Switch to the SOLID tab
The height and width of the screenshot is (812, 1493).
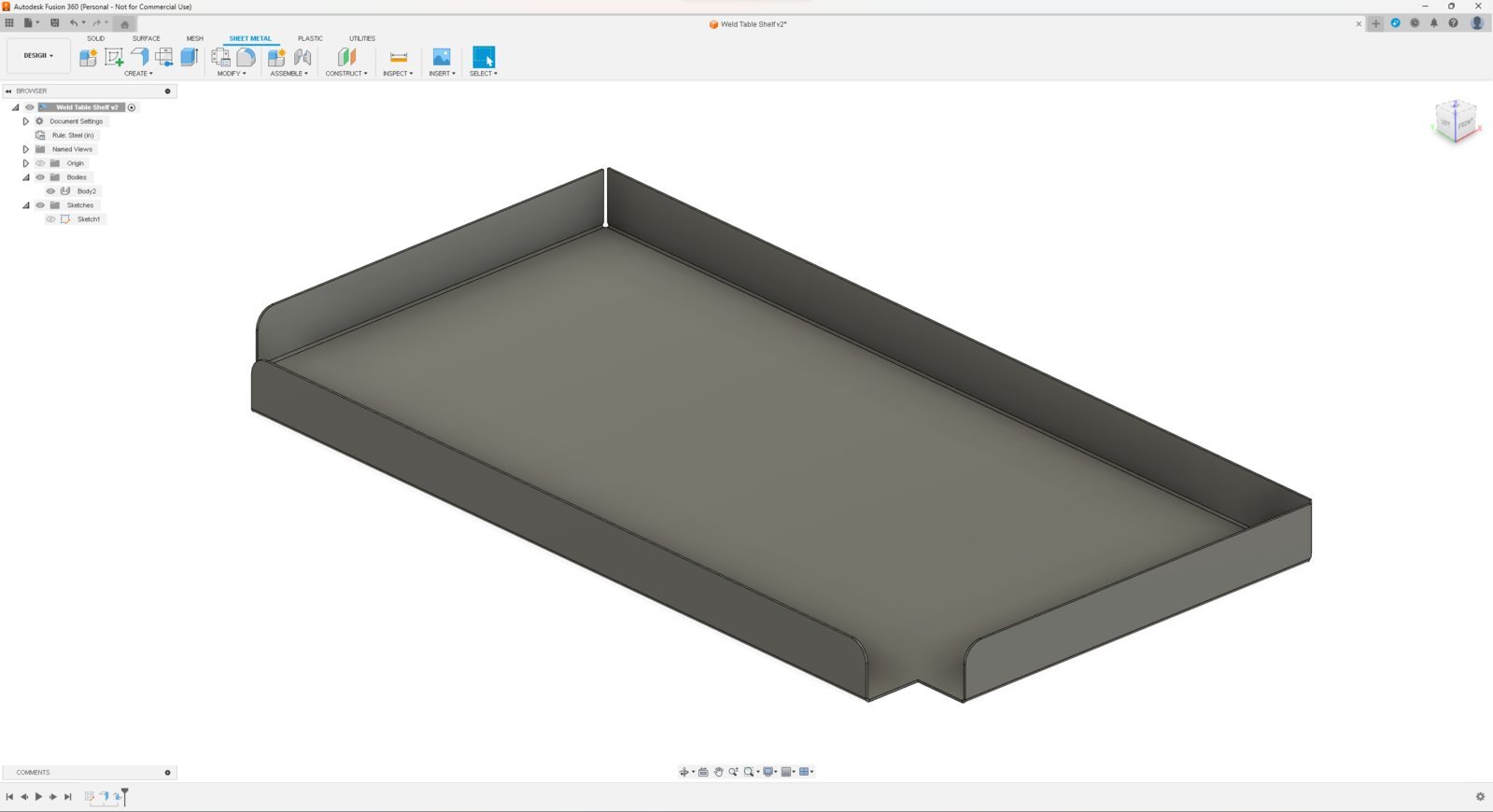click(x=96, y=38)
